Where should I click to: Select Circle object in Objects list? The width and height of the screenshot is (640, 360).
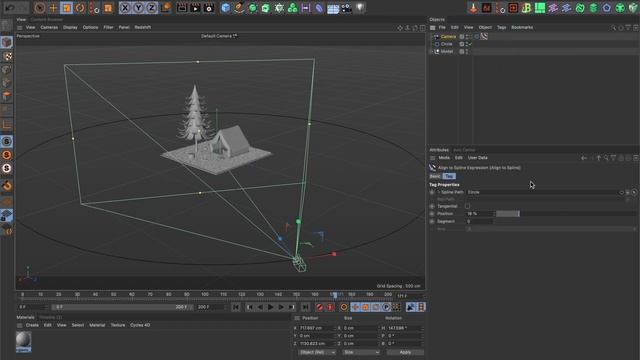click(447, 44)
